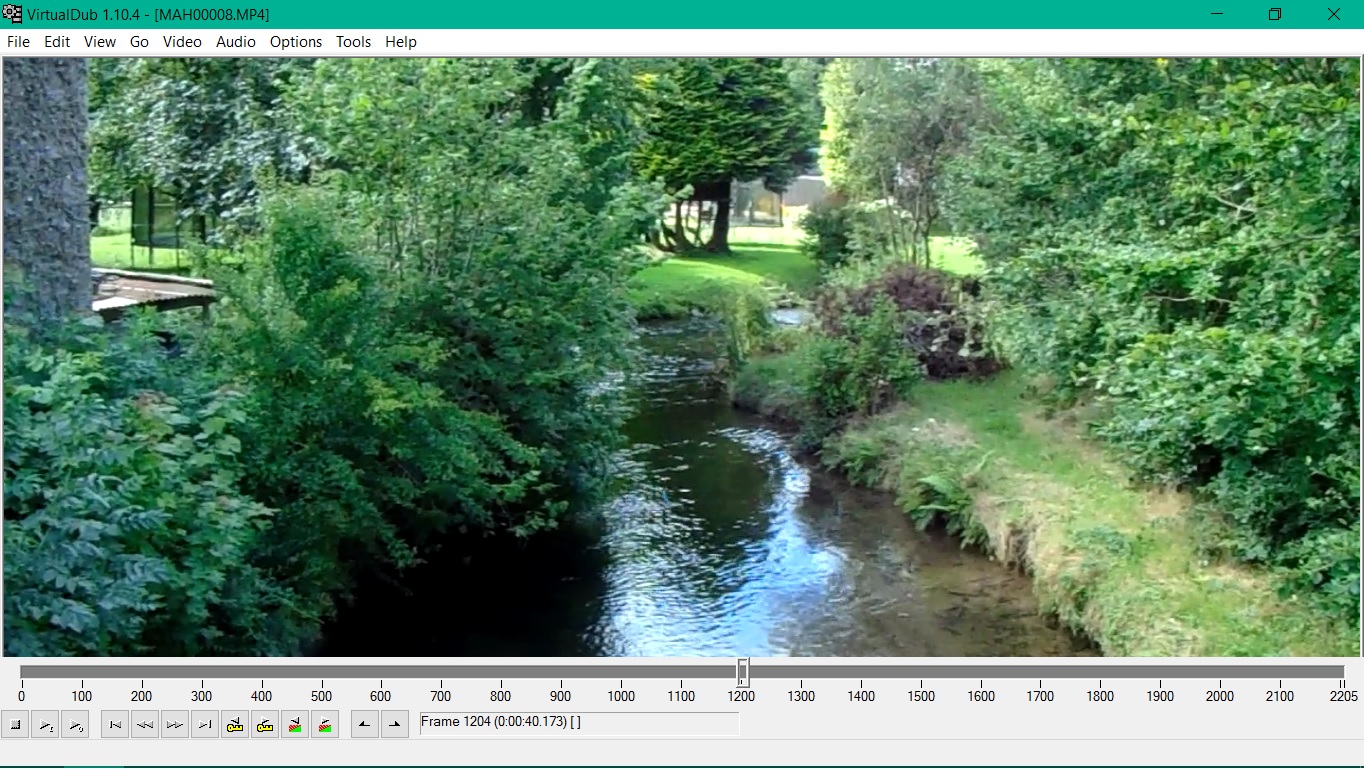Viewport: 1364px width, 770px height.
Task: Jump to the end of the video
Action: point(205,725)
